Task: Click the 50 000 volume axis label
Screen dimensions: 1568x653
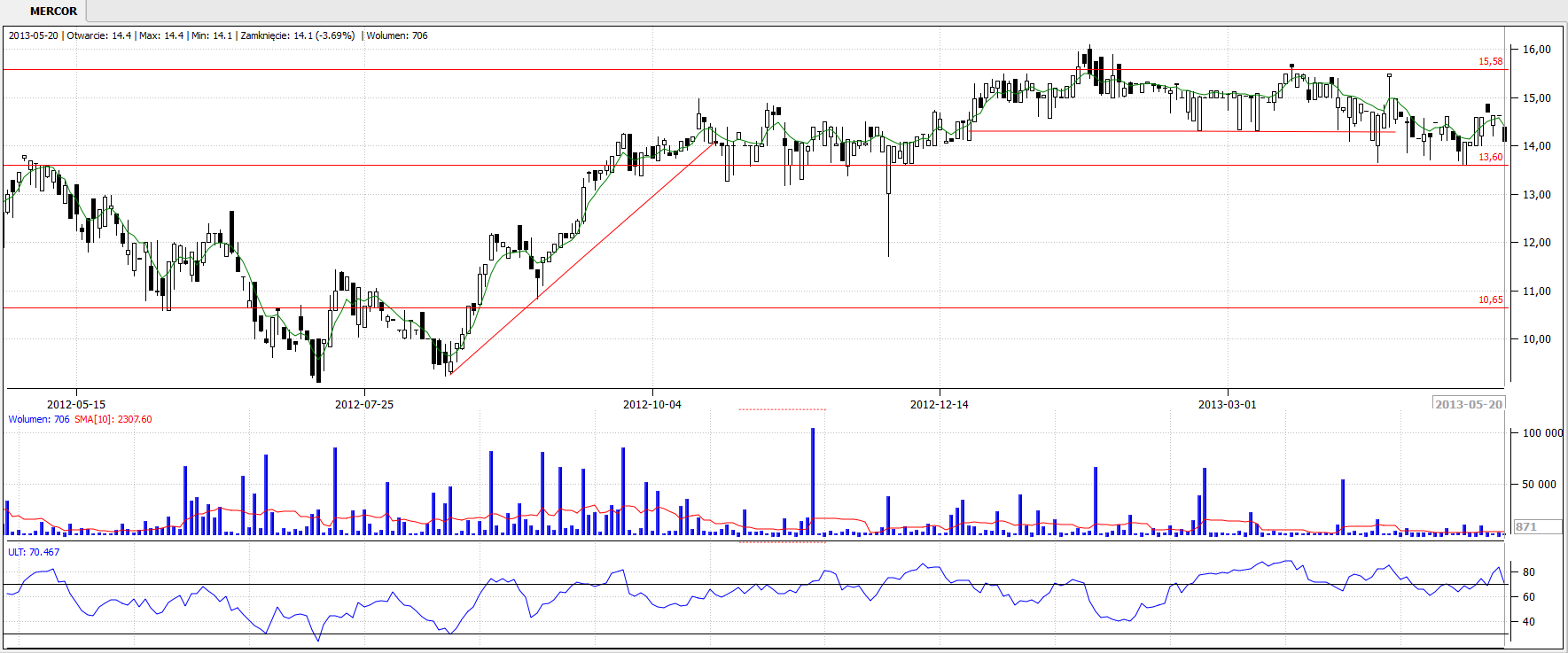Action: click(x=1540, y=485)
